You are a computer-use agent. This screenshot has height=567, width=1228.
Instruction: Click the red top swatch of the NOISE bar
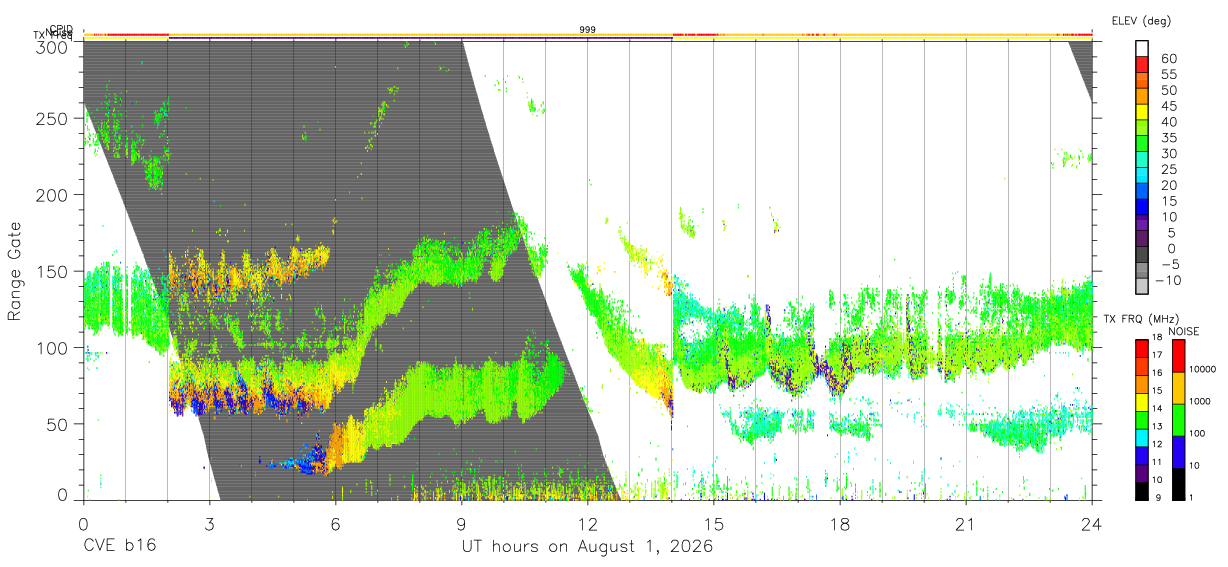point(1177,356)
